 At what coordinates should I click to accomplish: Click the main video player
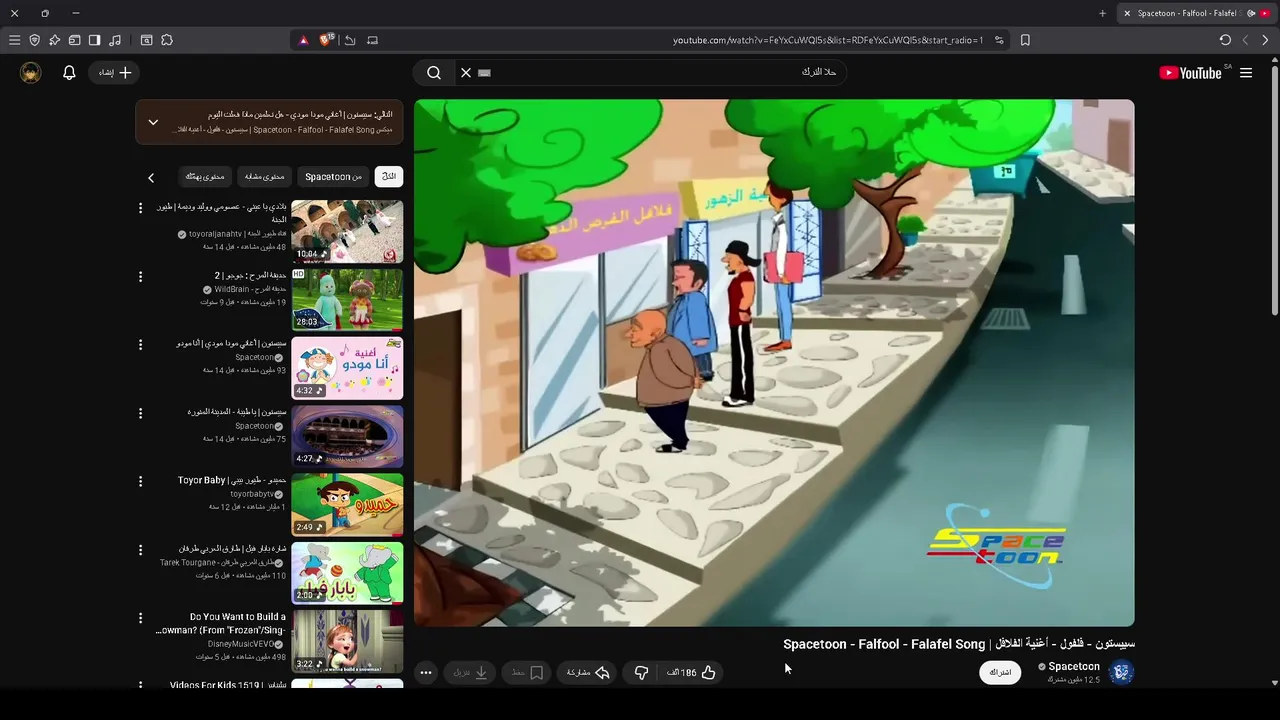click(774, 362)
